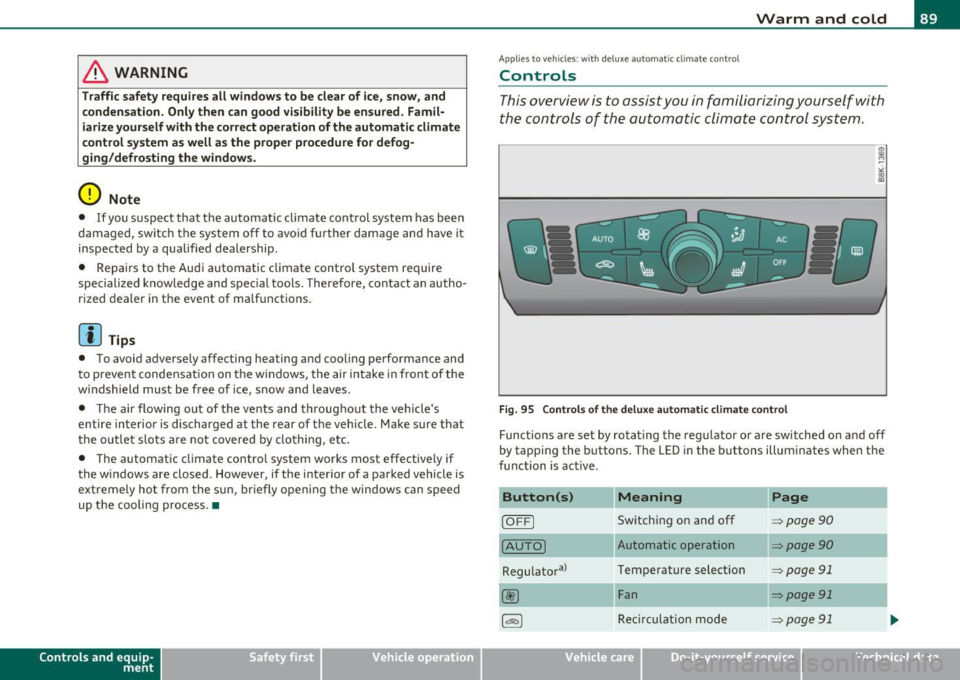The height and width of the screenshot is (680, 960).
Task: Follow page 90 link for Switching on and off
Action: coord(802,520)
